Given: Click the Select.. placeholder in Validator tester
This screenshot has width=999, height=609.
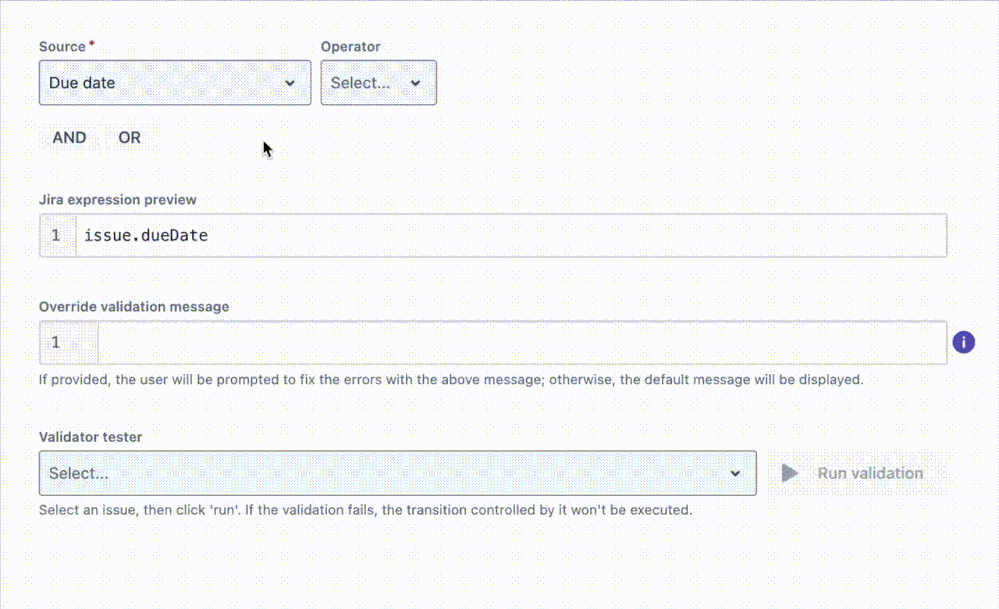Looking at the screenshot, I should pyautogui.click(x=76, y=473).
